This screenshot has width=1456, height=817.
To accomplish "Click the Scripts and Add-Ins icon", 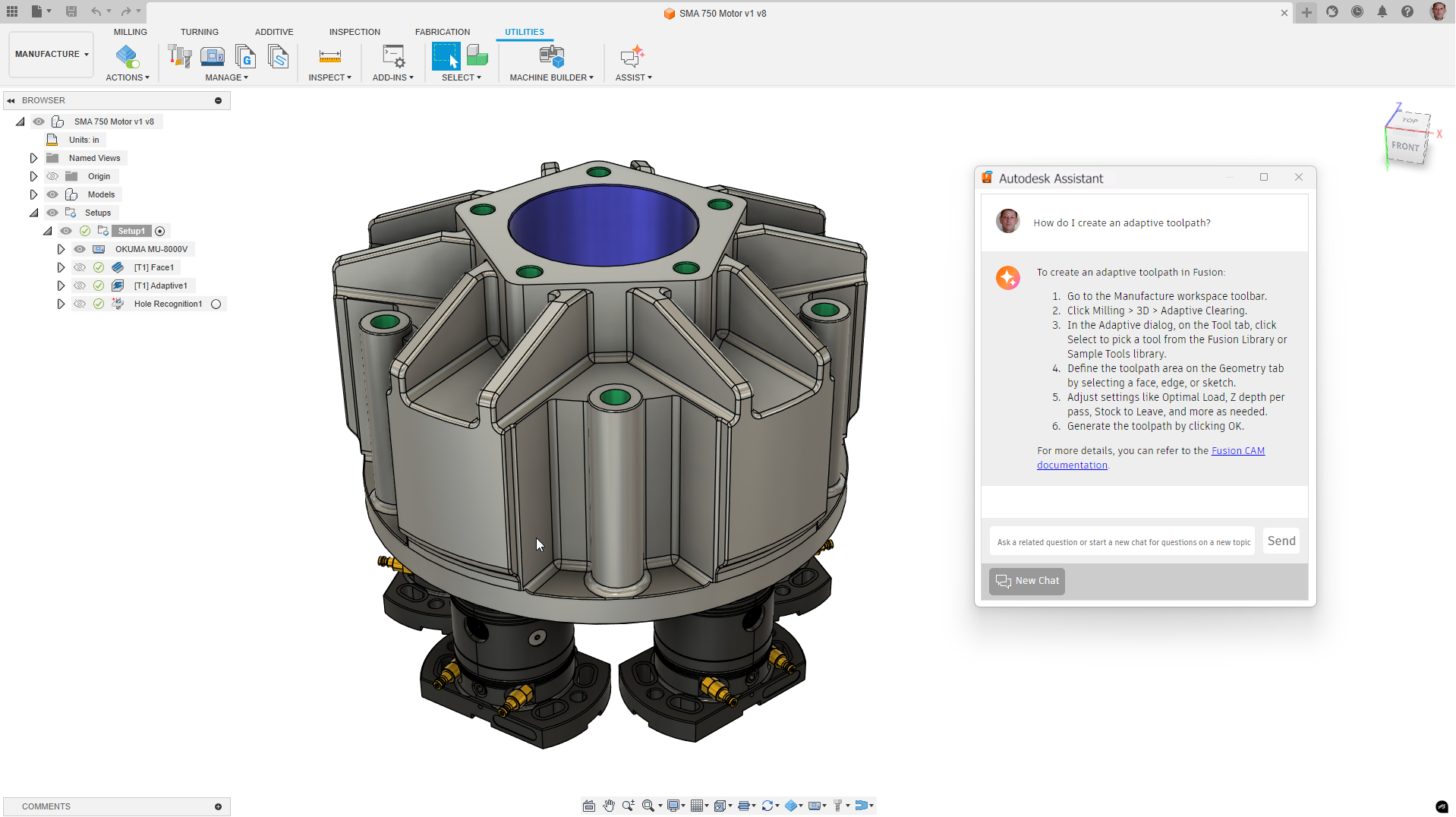I will pyautogui.click(x=393, y=57).
